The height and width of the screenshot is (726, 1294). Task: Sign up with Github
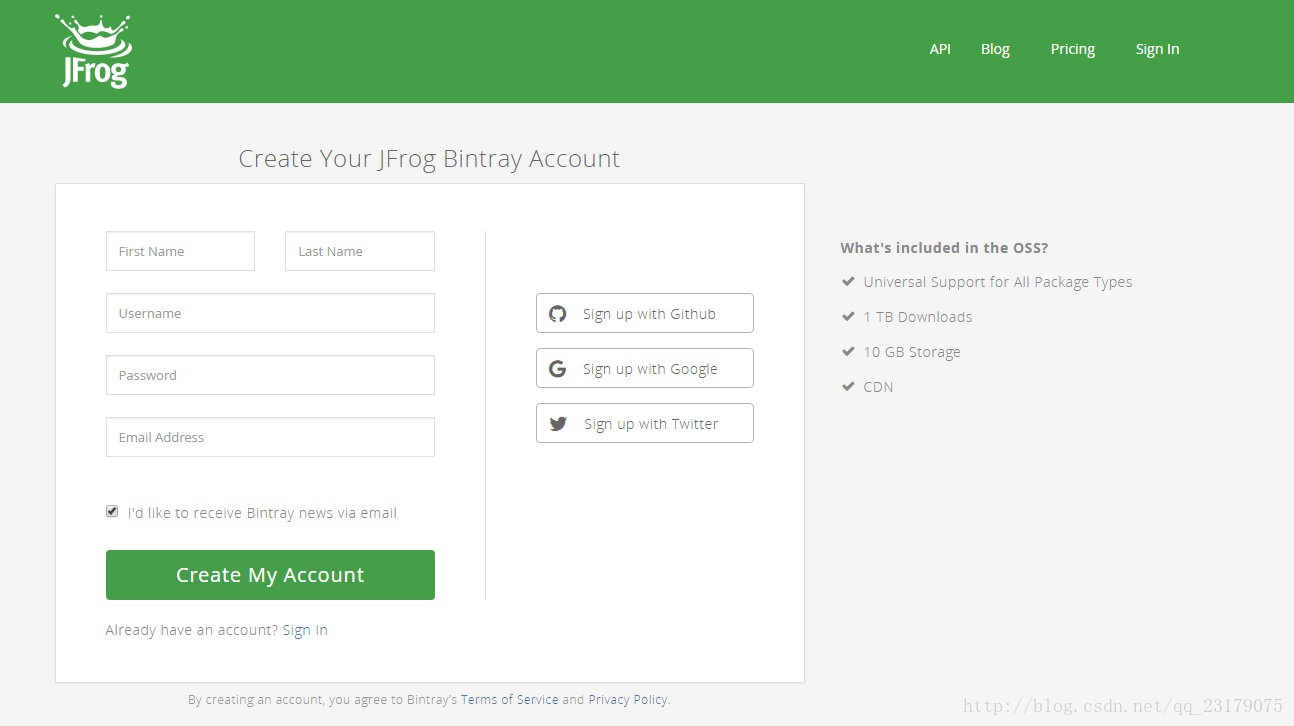tap(645, 313)
